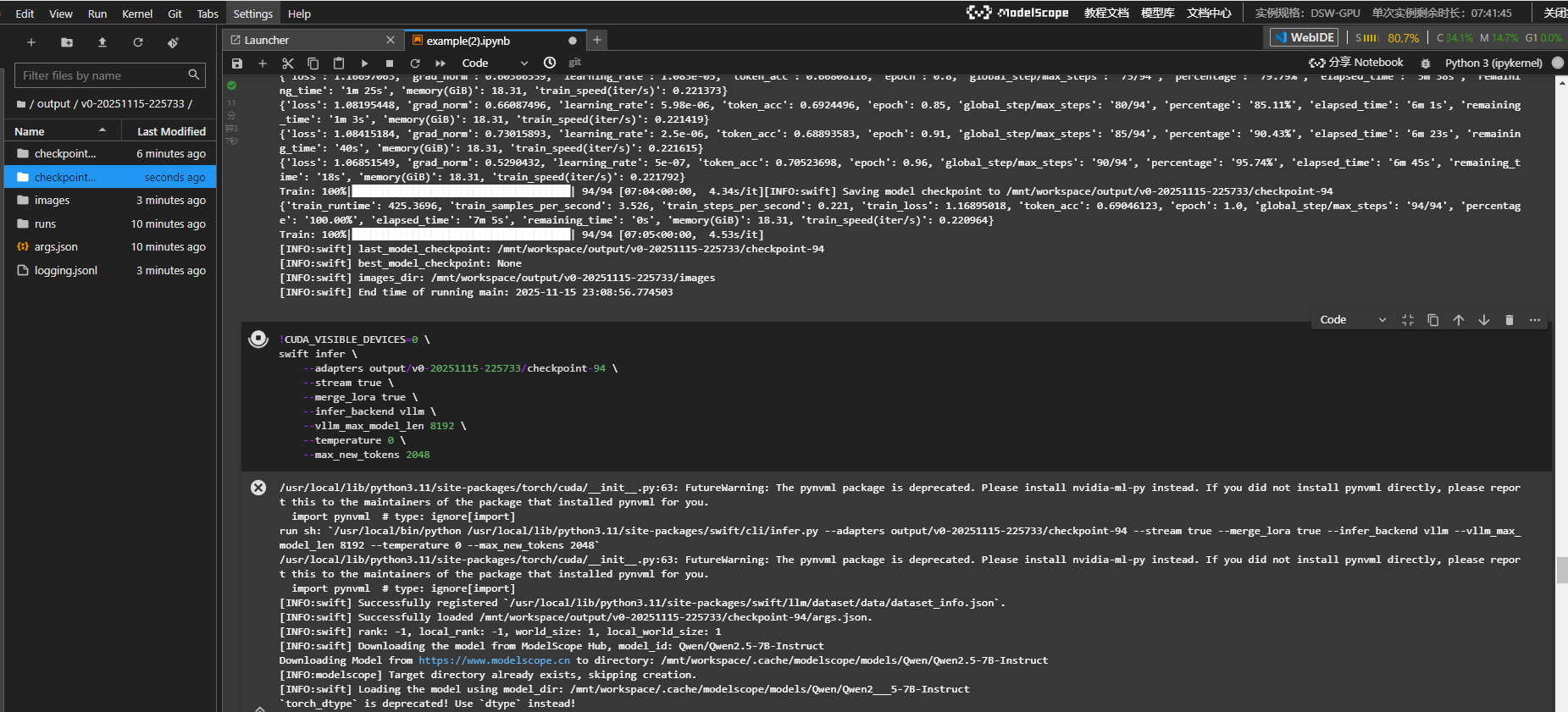Create a new folder in file browser
This screenshot has height=712, width=1568.
[67, 42]
